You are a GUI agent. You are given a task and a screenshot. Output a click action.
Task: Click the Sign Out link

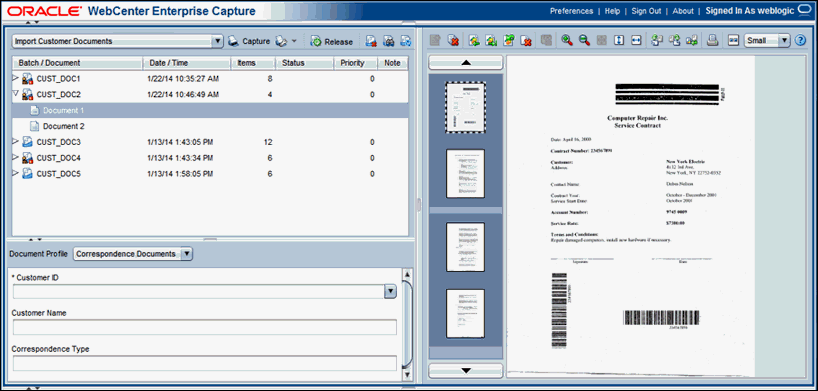point(646,11)
